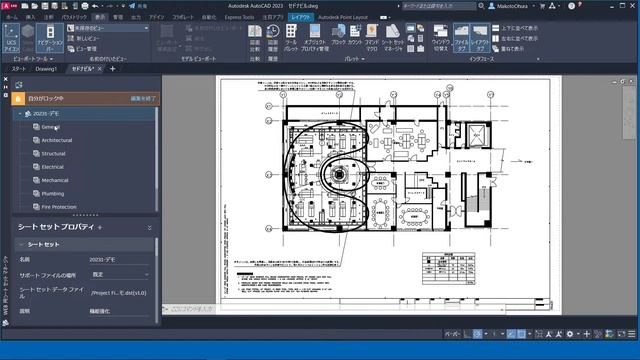Open the Object Properties palette
The image size is (640, 360).
click(x=315, y=38)
